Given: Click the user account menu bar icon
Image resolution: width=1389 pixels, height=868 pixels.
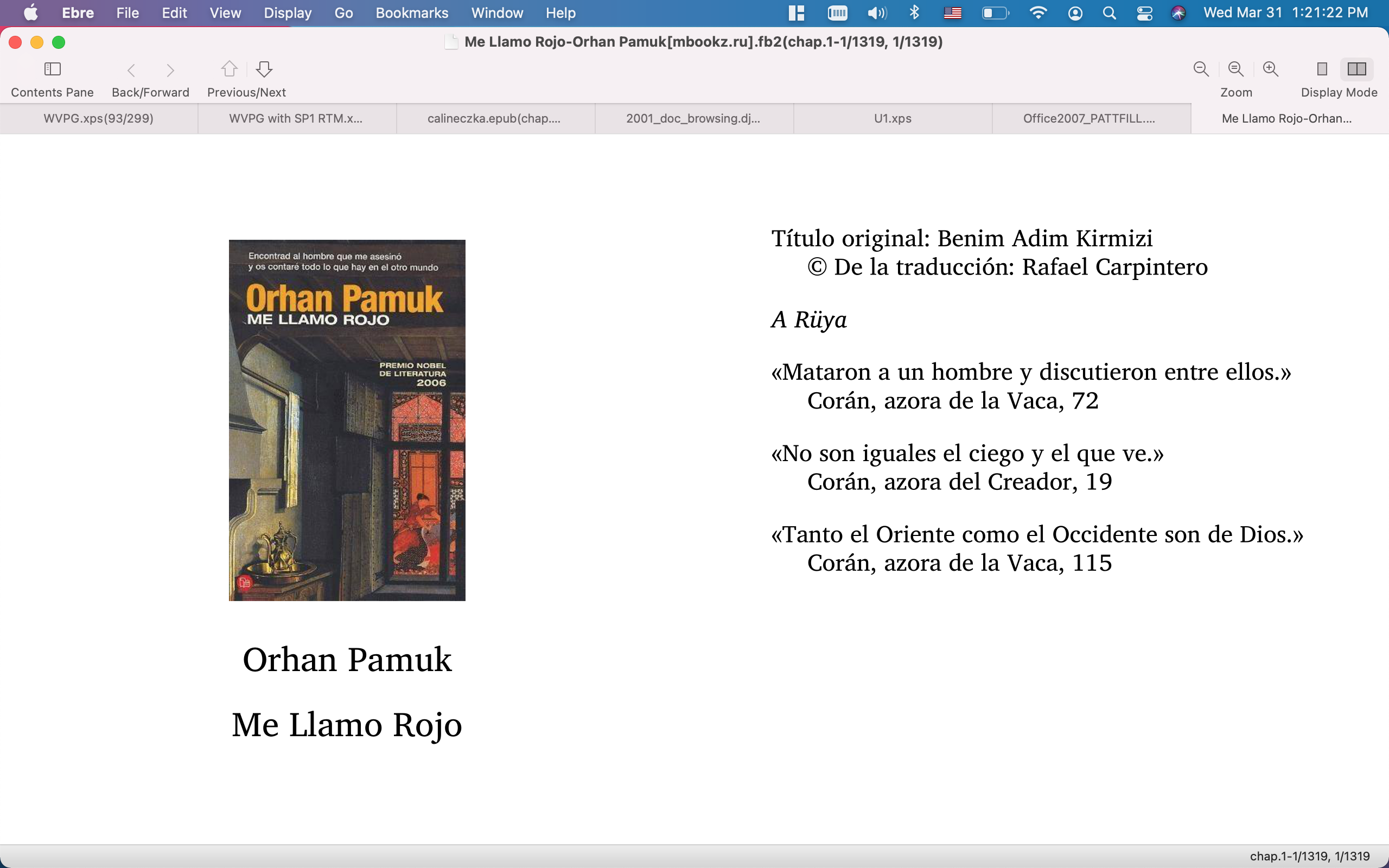Looking at the screenshot, I should pyautogui.click(x=1075, y=13).
